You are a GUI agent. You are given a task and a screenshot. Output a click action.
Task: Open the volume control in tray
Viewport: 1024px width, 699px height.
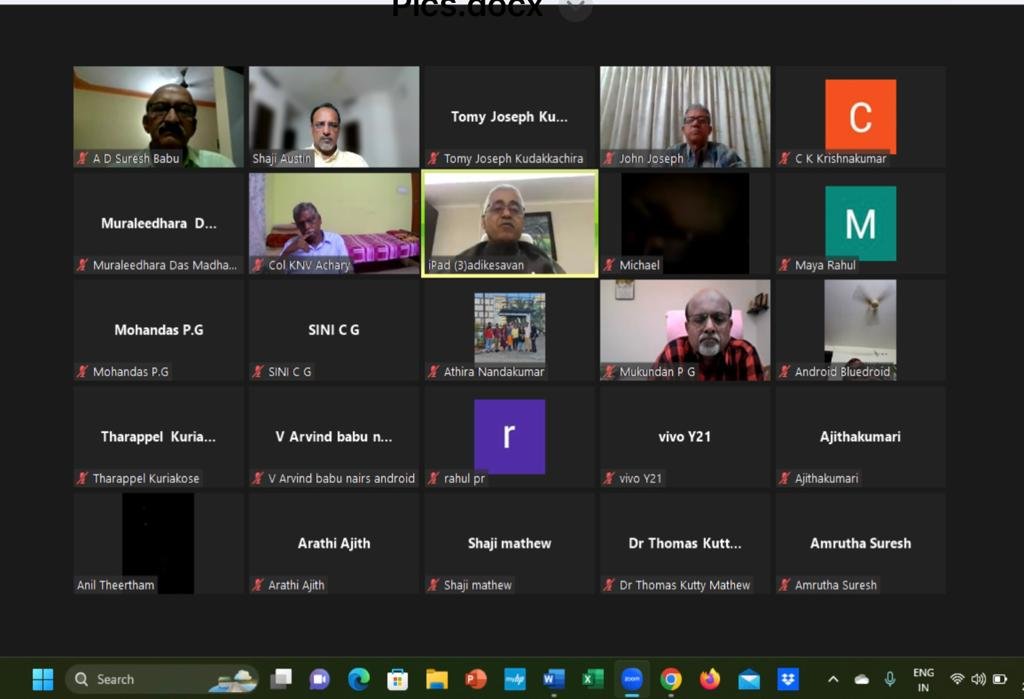978,679
